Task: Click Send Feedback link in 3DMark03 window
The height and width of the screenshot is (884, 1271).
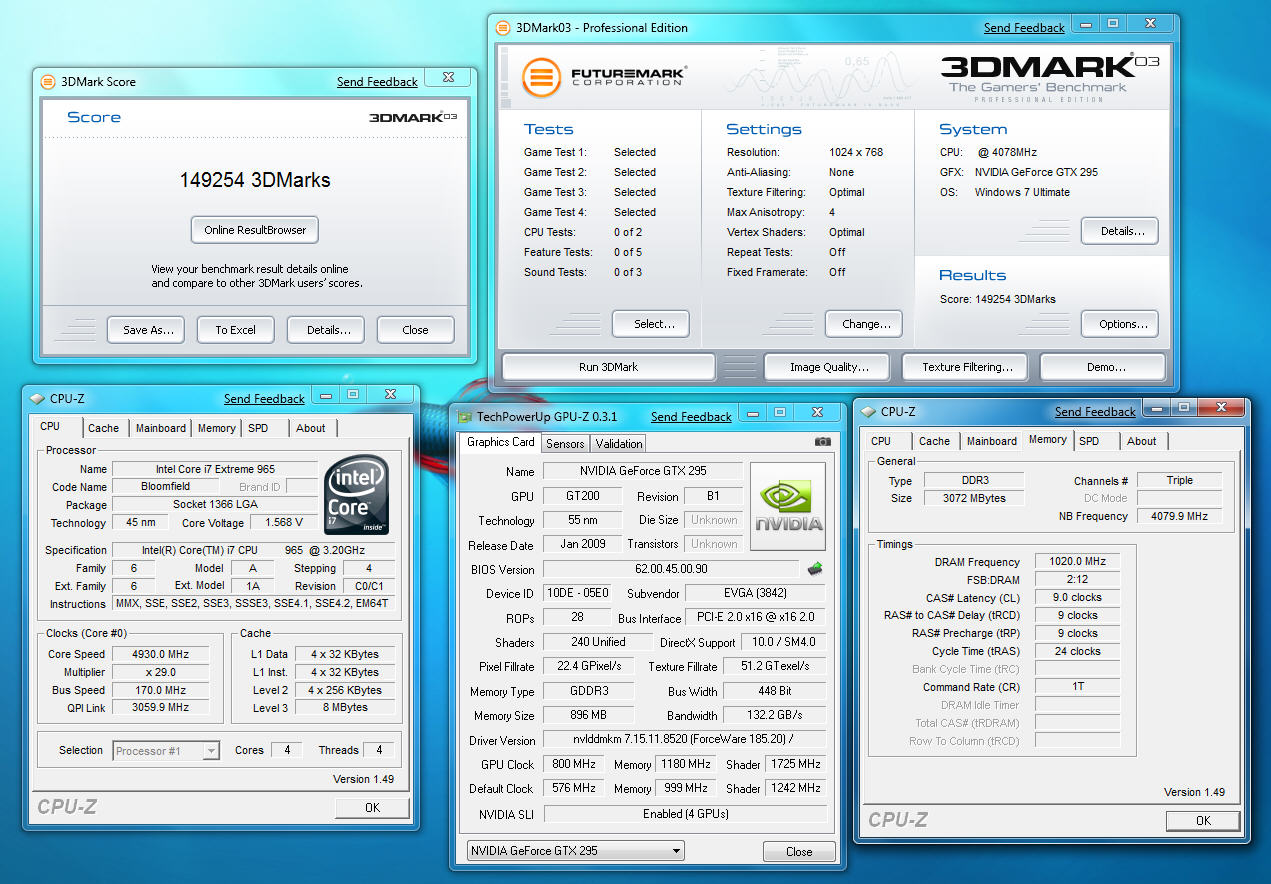Action: pyautogui.click(x=1024, y=28)
